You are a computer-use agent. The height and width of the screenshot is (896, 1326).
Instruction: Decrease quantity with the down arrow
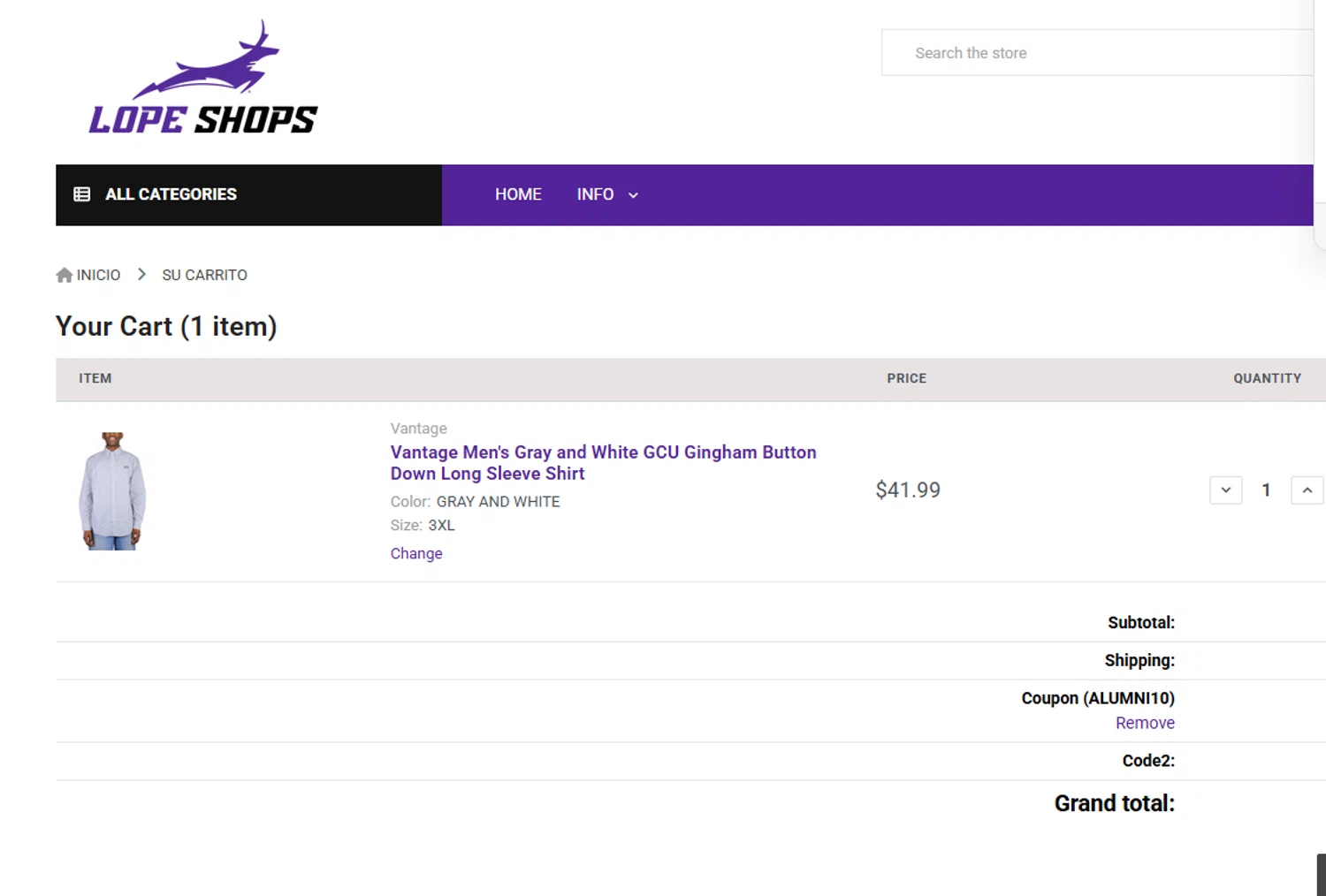point(1225,490)
